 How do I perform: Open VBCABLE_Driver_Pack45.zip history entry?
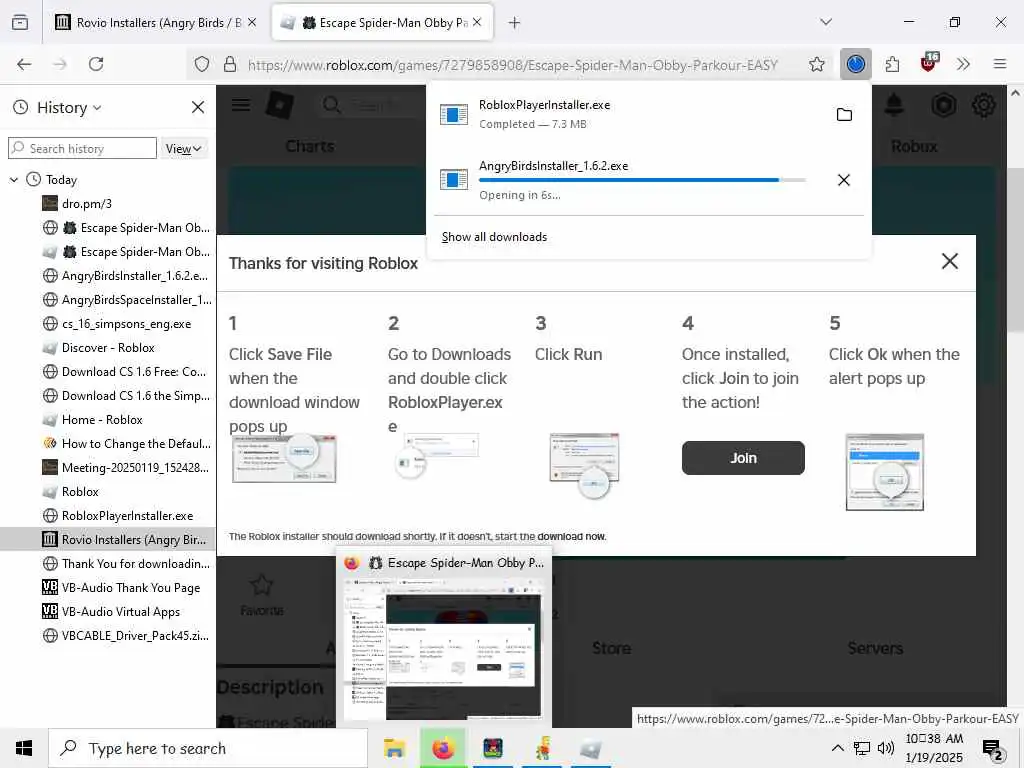[135, 636]
